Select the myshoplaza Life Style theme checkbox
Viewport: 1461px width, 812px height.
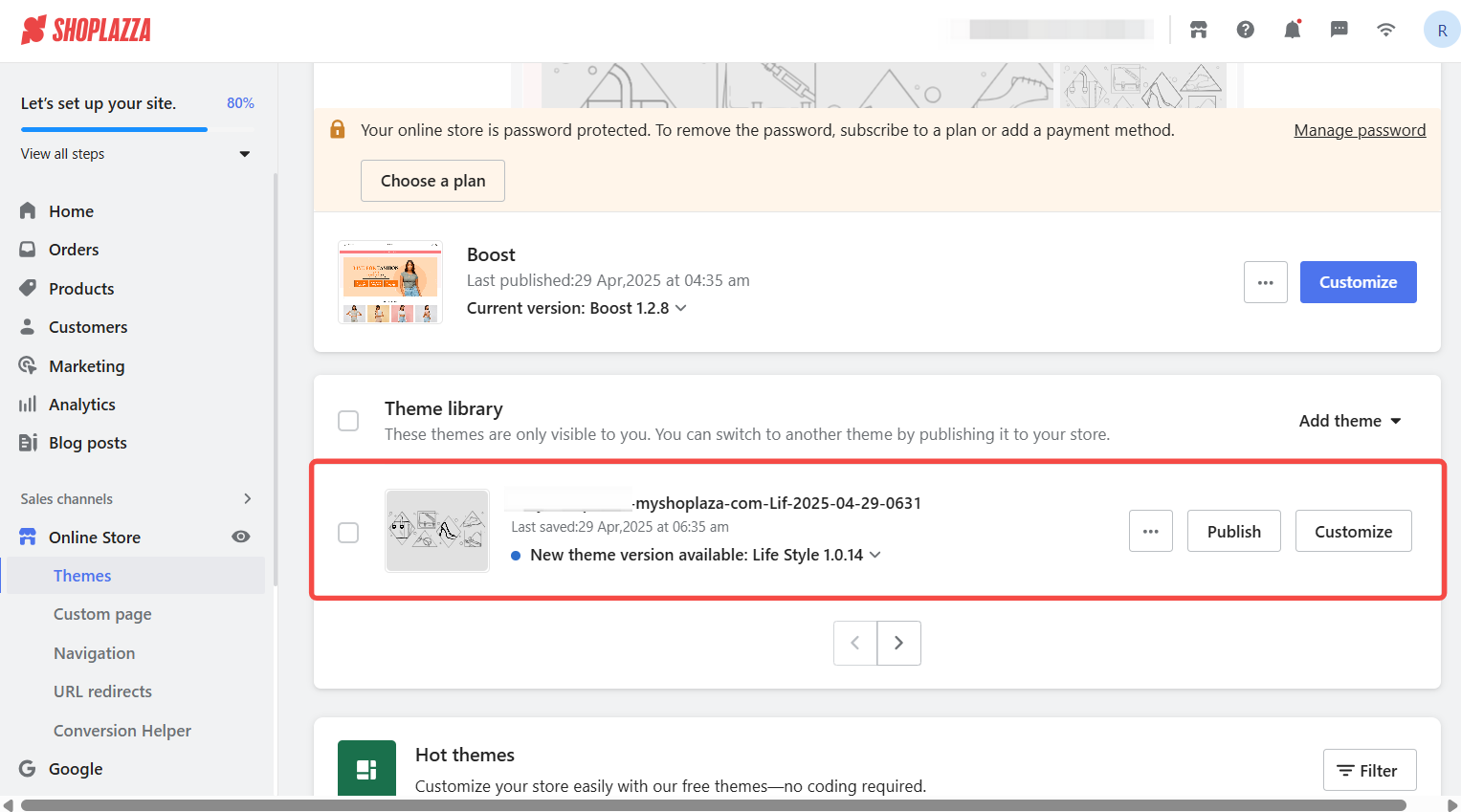click(x=348, y=532)
